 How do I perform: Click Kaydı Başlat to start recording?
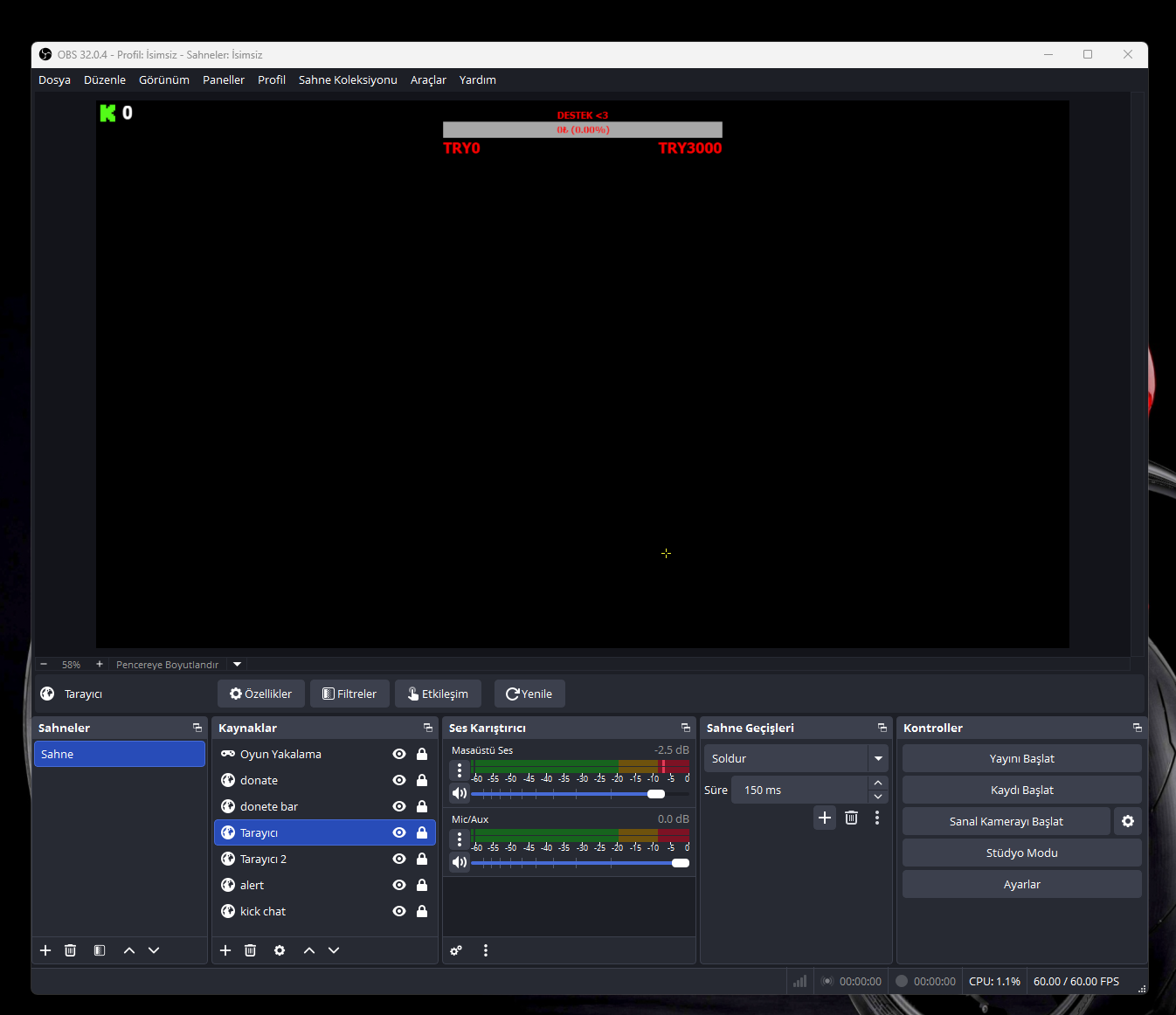coord(1022,790)
